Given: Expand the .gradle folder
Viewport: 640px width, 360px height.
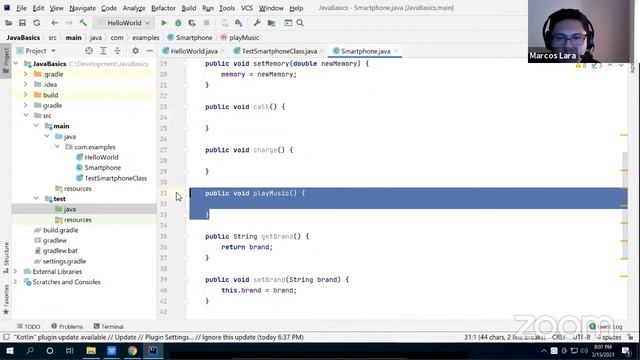Looking at the screenshot, I should coord(26,74).
